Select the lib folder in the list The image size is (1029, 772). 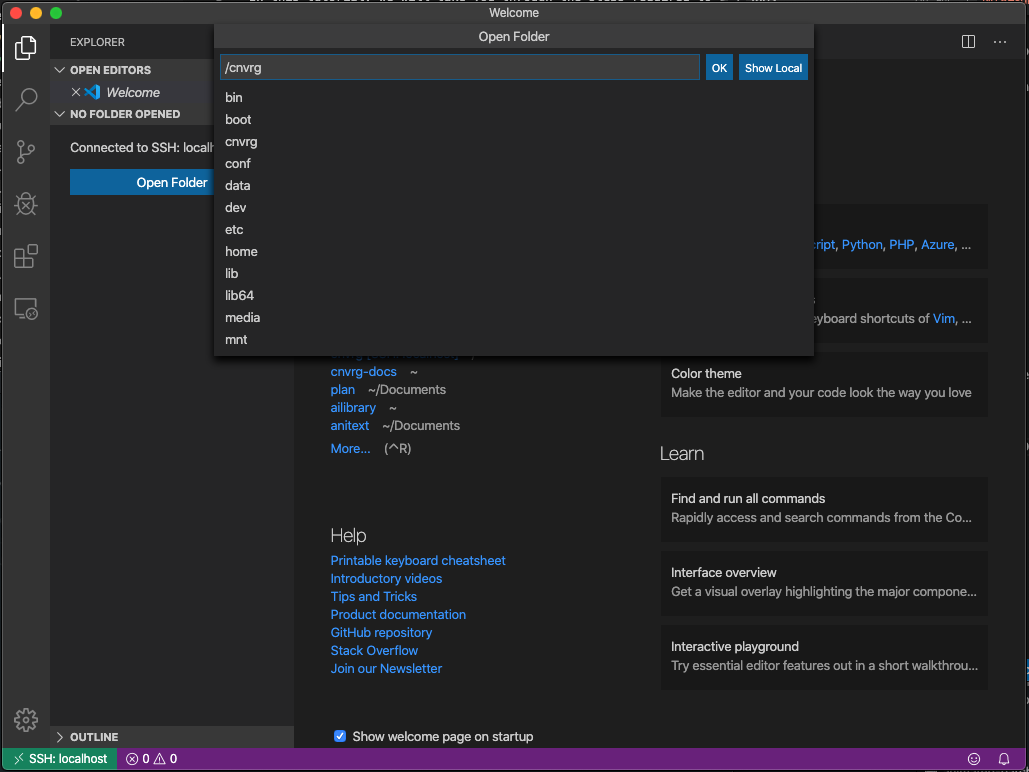point(514,273)
